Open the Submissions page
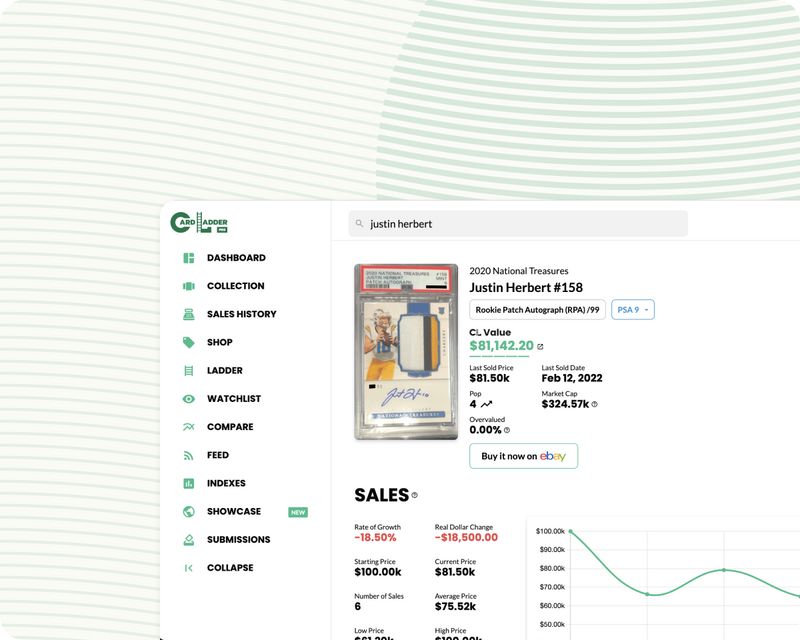 click(239, 539)
